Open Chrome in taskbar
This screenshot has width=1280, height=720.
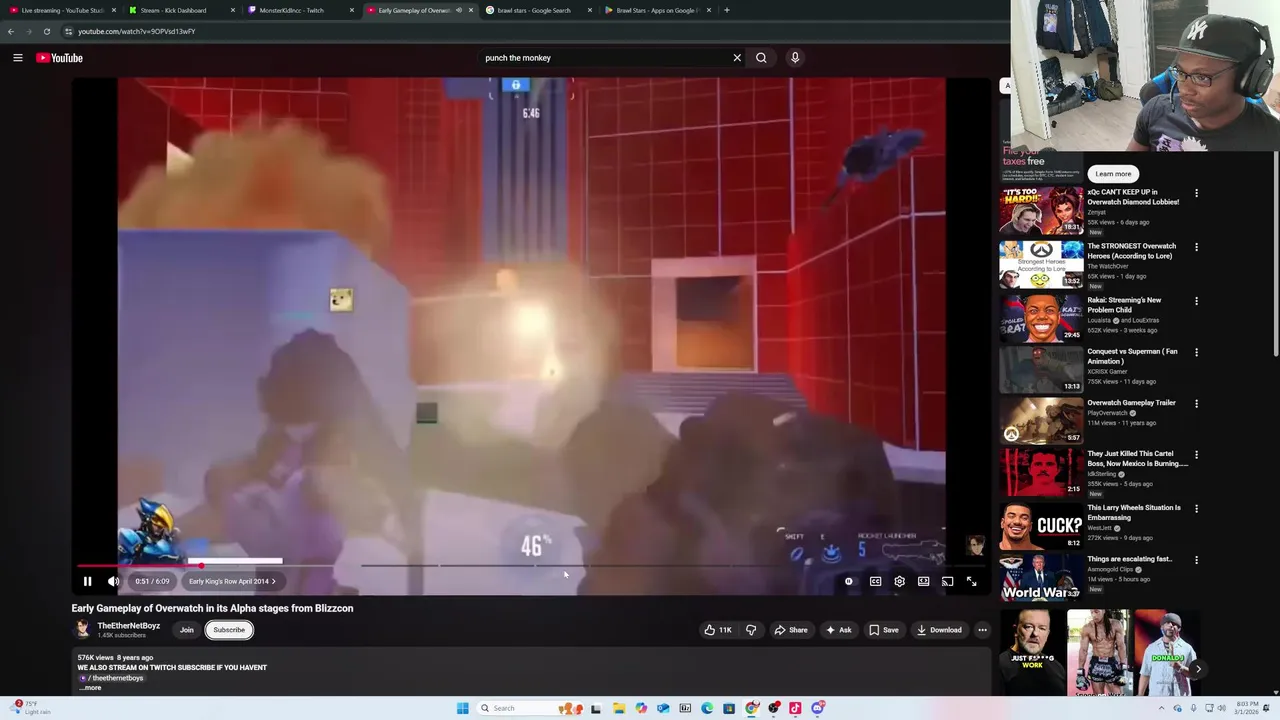click(x=752, y=708)
